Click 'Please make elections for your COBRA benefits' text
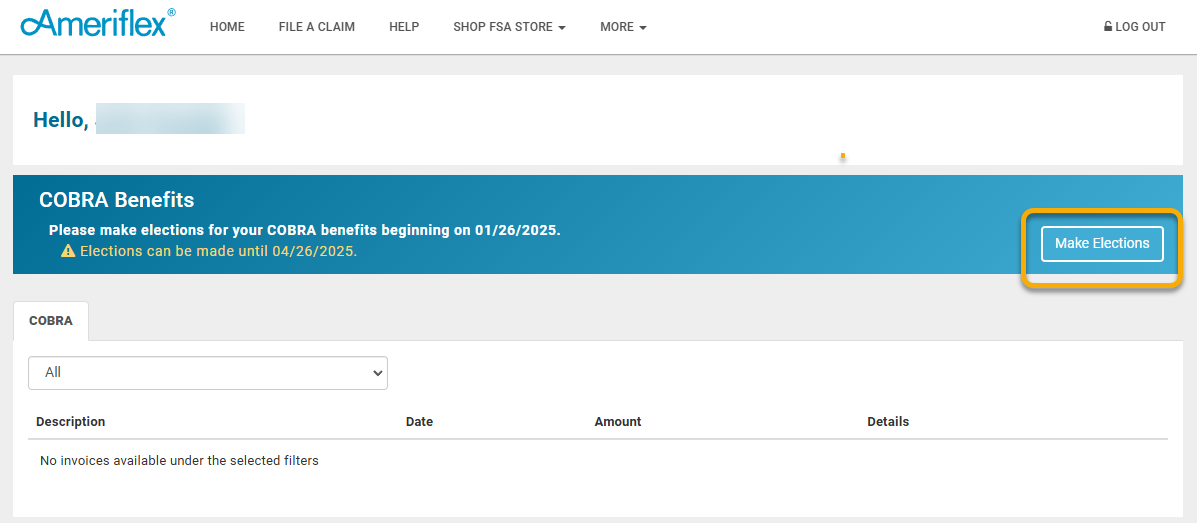Screen dimensions: 1197x523 [305, 230]
